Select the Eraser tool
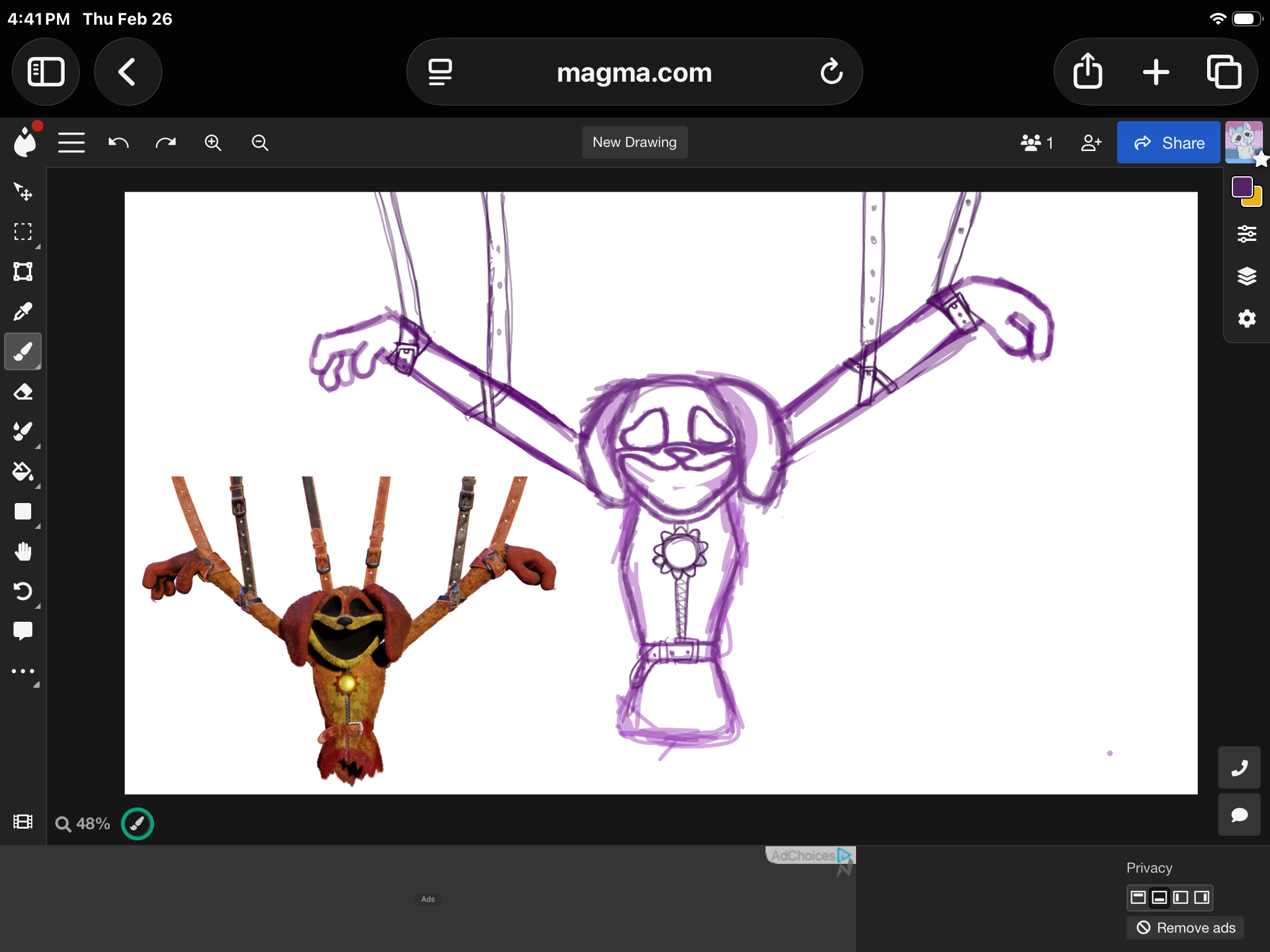The height and width of the screenshot is (952, 1270). tap(22, 391)
